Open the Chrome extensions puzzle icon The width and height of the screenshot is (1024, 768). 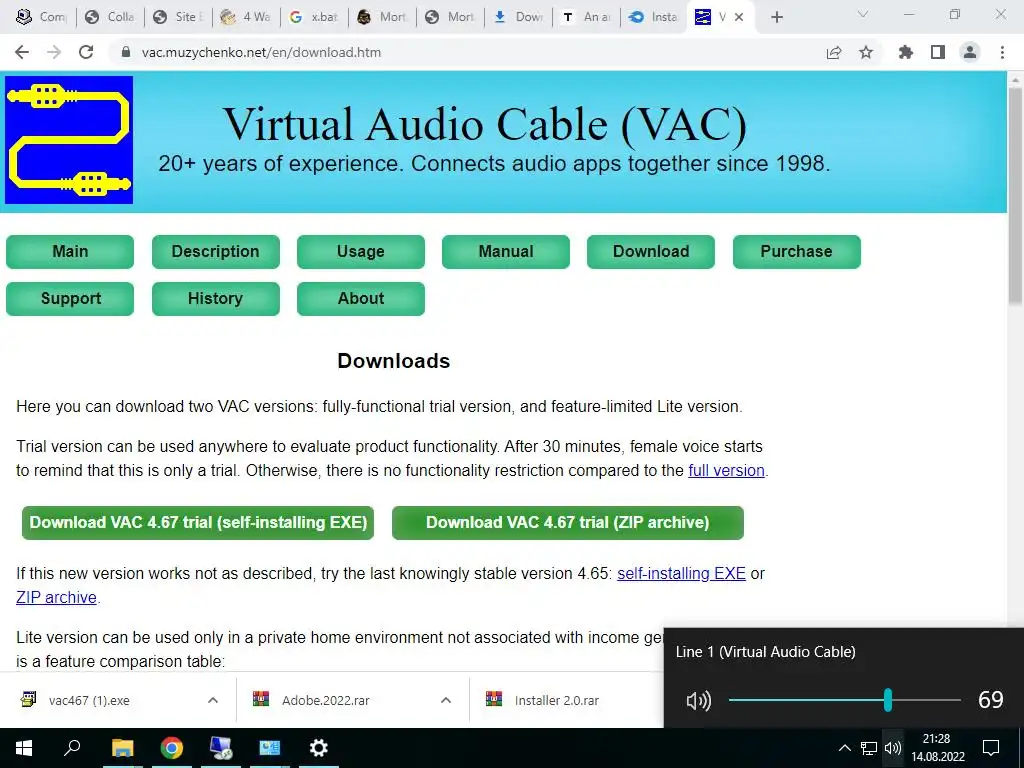[906, 52]
